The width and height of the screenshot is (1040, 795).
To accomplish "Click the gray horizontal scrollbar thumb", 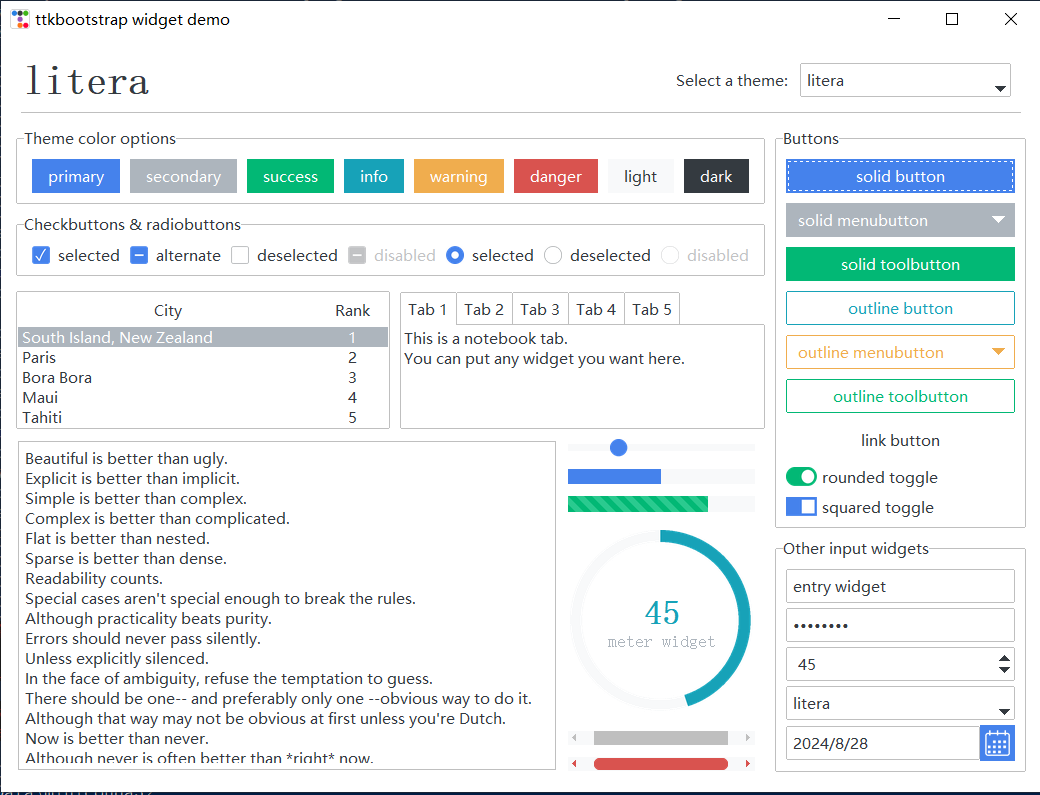I will coord(661,738).
